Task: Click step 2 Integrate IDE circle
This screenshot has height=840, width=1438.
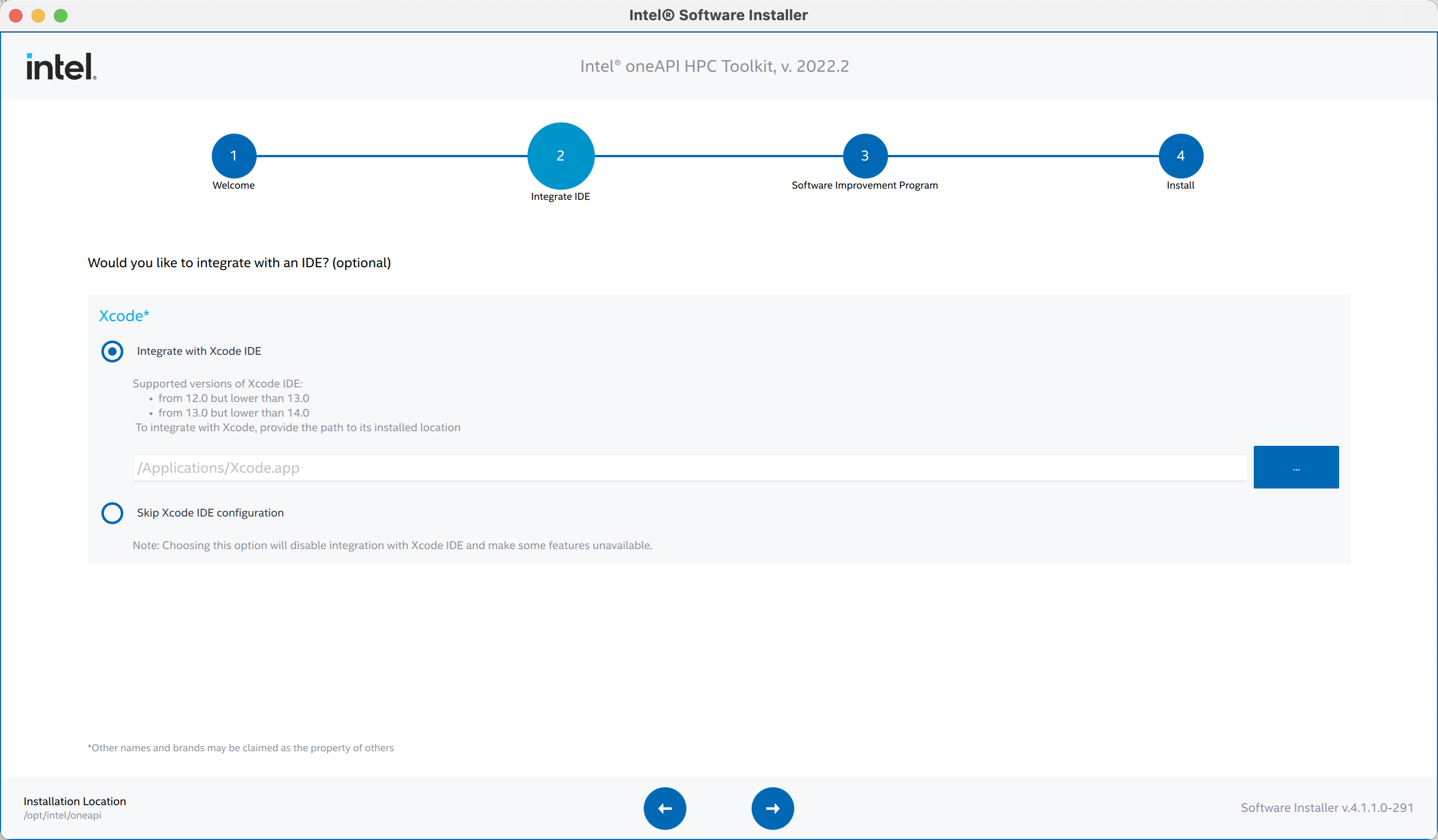Action: (x=561, y=156)
